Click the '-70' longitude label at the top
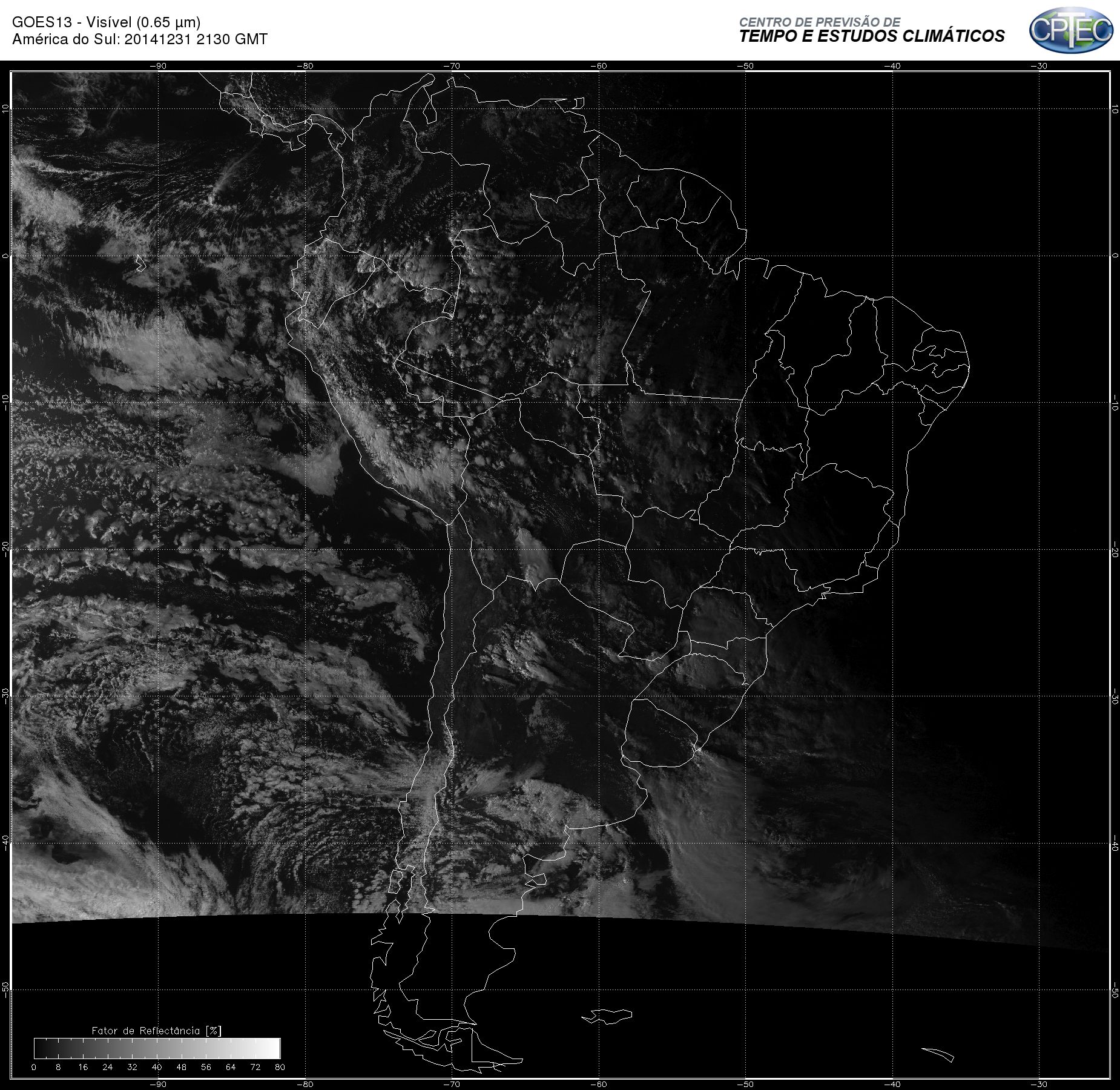Viewport: 1120px width, 1090px height. coord(452,66)
